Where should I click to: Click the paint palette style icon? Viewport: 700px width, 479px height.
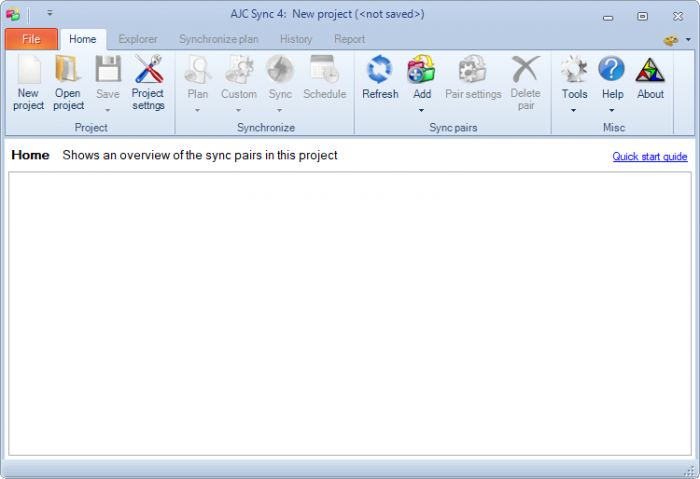point(671,39)
